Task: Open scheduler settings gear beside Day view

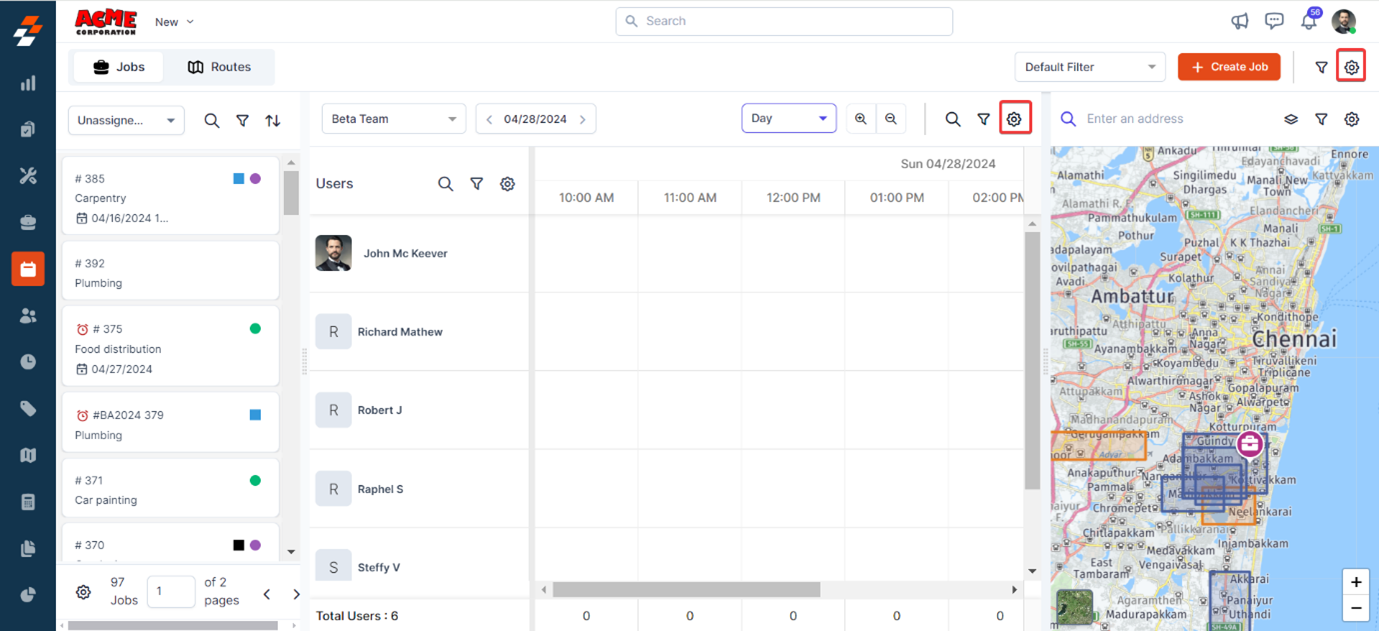Action: pyautogui.click(x=1014, y=119)
